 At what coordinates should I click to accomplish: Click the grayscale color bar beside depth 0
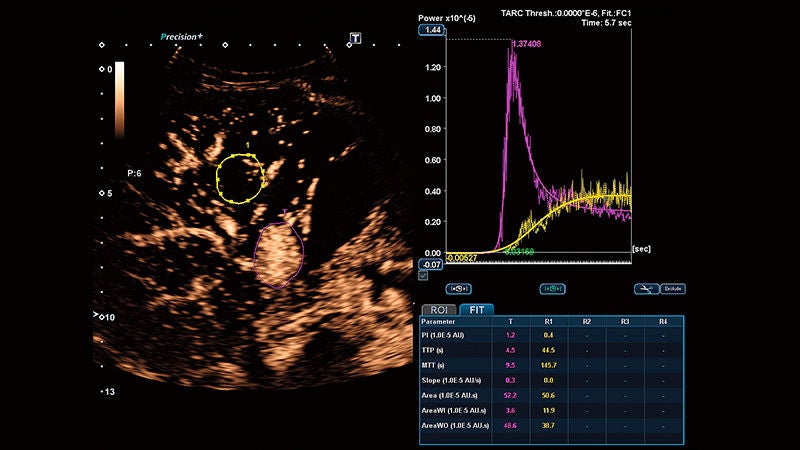pos(119,101)
